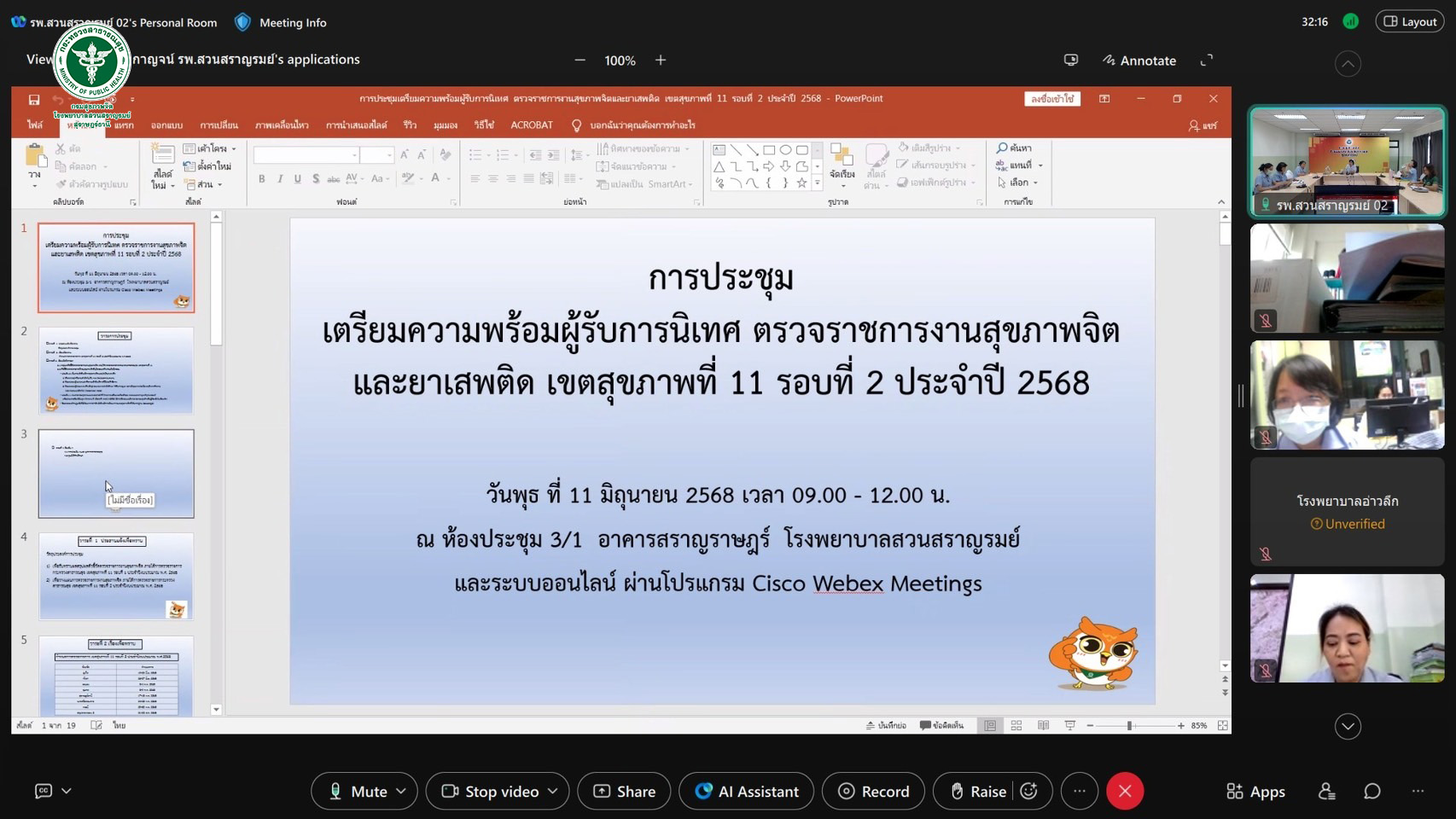Screen dimensions: 1456x819
Task: Open the Layout options
Action: click(x=1410, y=22)
